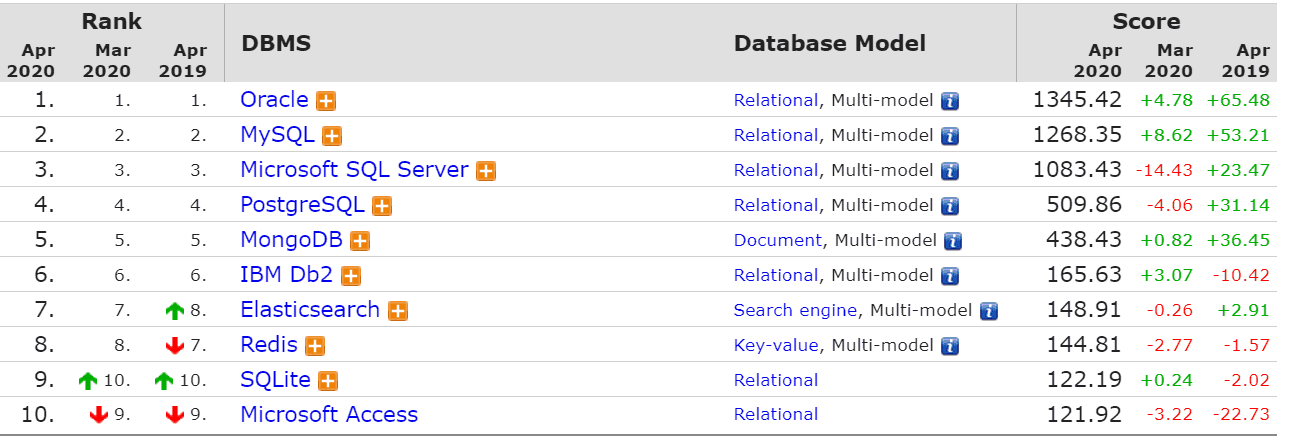This screenshot has width=1290, height=436.
Task: Click the orange plus icon beside MongoDB
Action: [x=360, y=241]
